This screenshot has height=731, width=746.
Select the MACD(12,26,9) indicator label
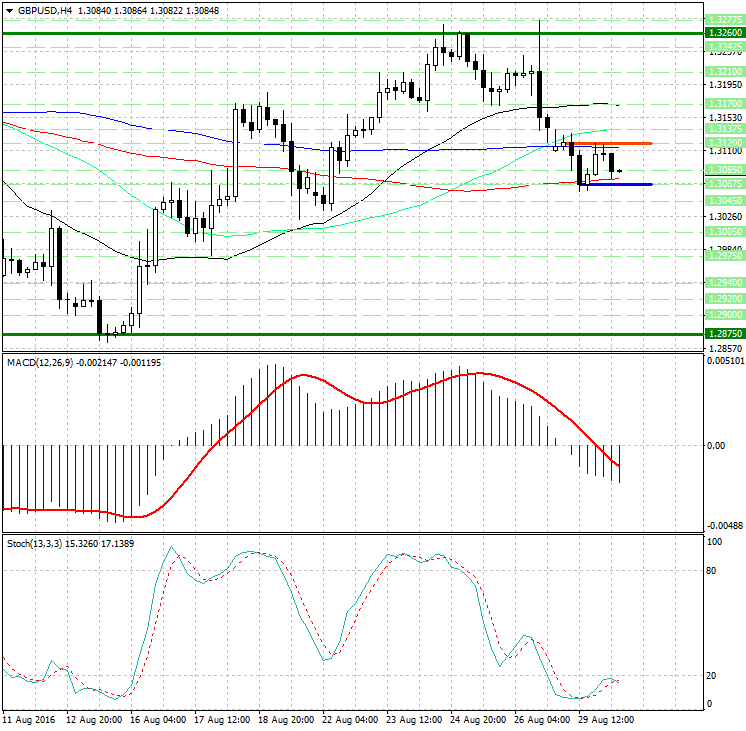tap(40, 361)
